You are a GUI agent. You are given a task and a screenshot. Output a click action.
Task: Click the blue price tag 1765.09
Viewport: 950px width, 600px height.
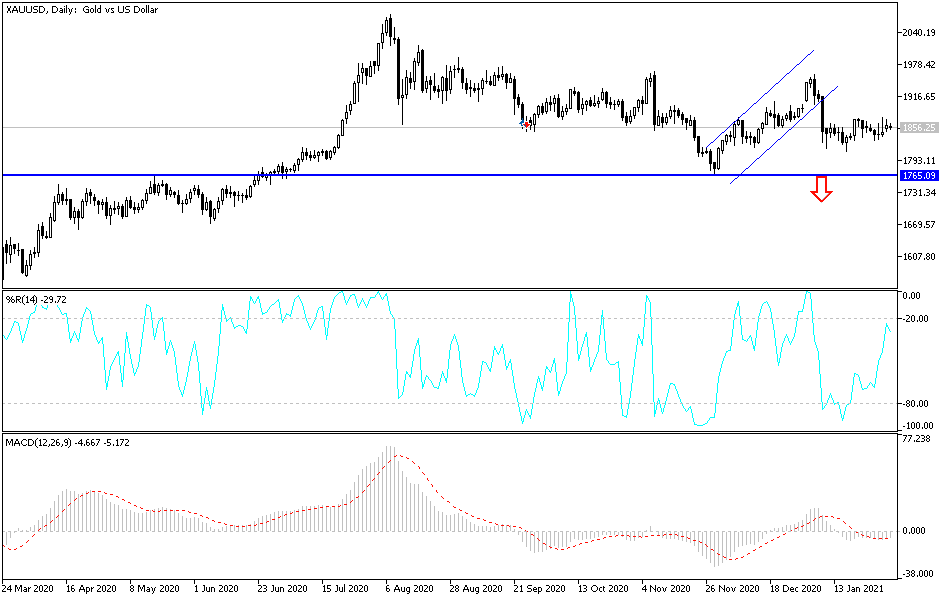click(x=920, y=176)
